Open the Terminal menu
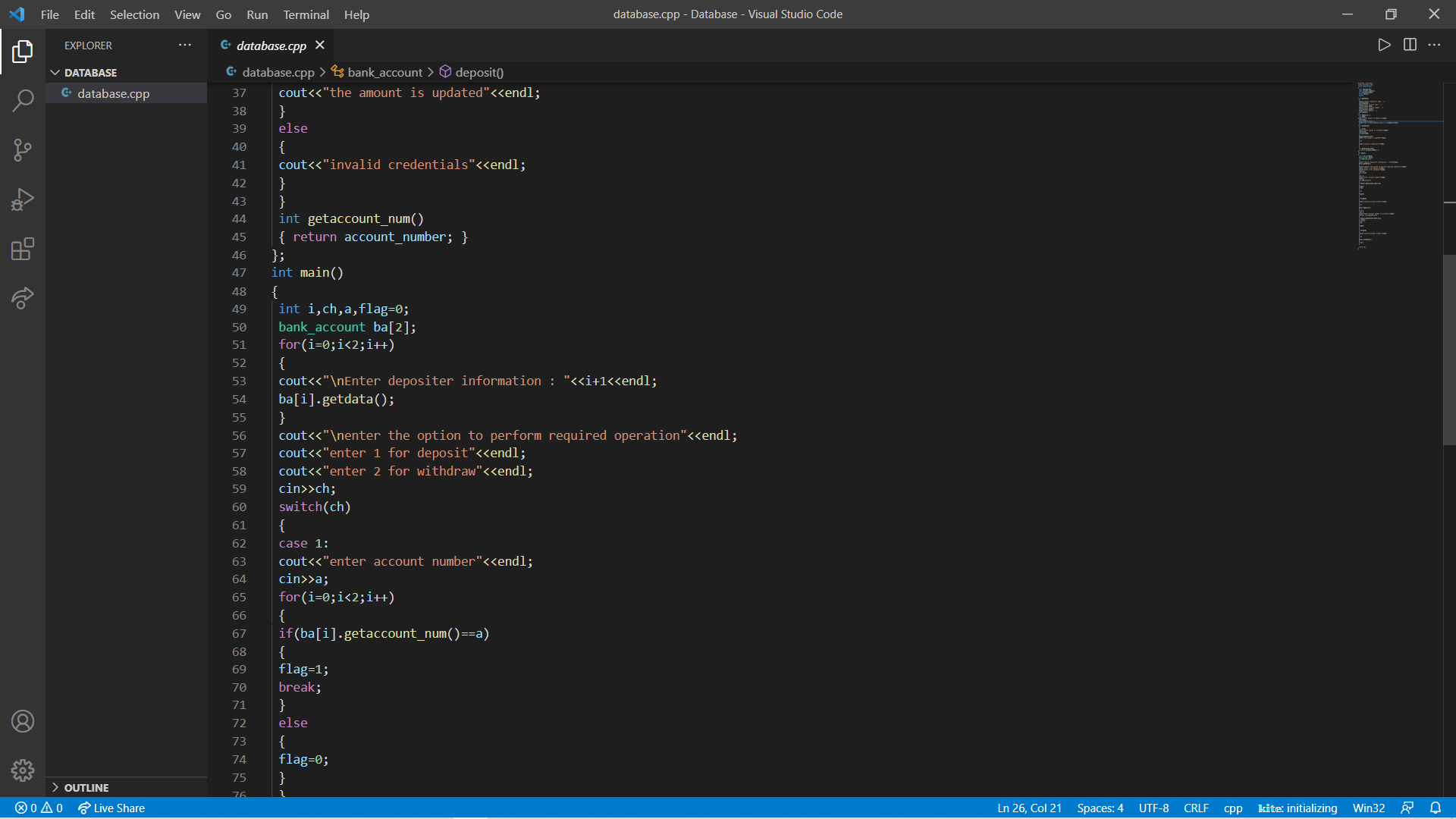Screen dimensions: 1456x819 [306, 14]
